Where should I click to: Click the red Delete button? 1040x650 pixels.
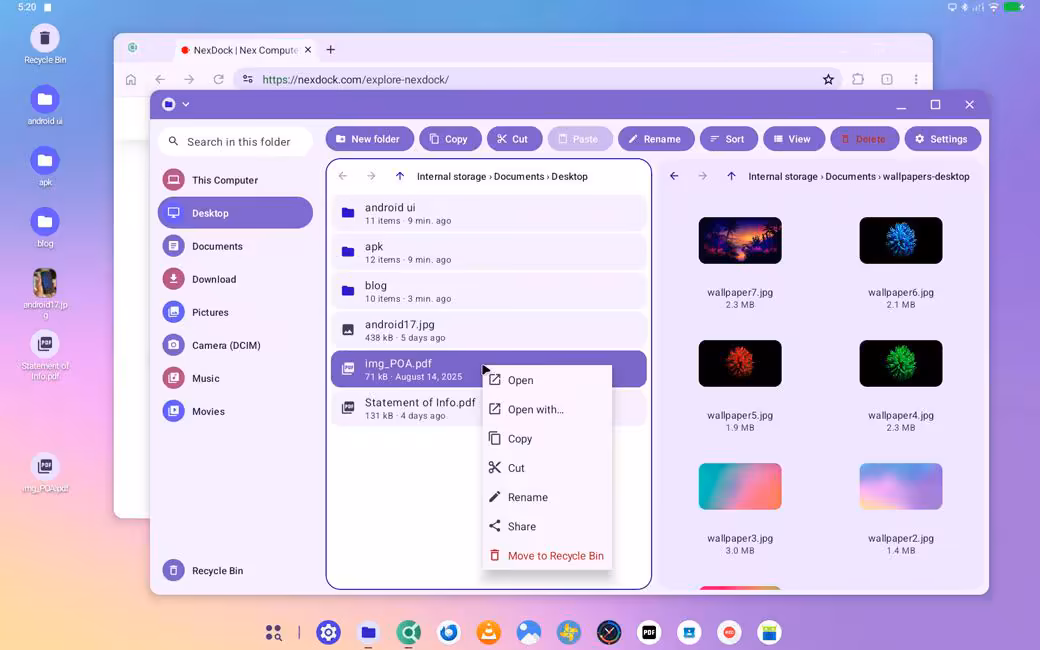pos(864,139)
